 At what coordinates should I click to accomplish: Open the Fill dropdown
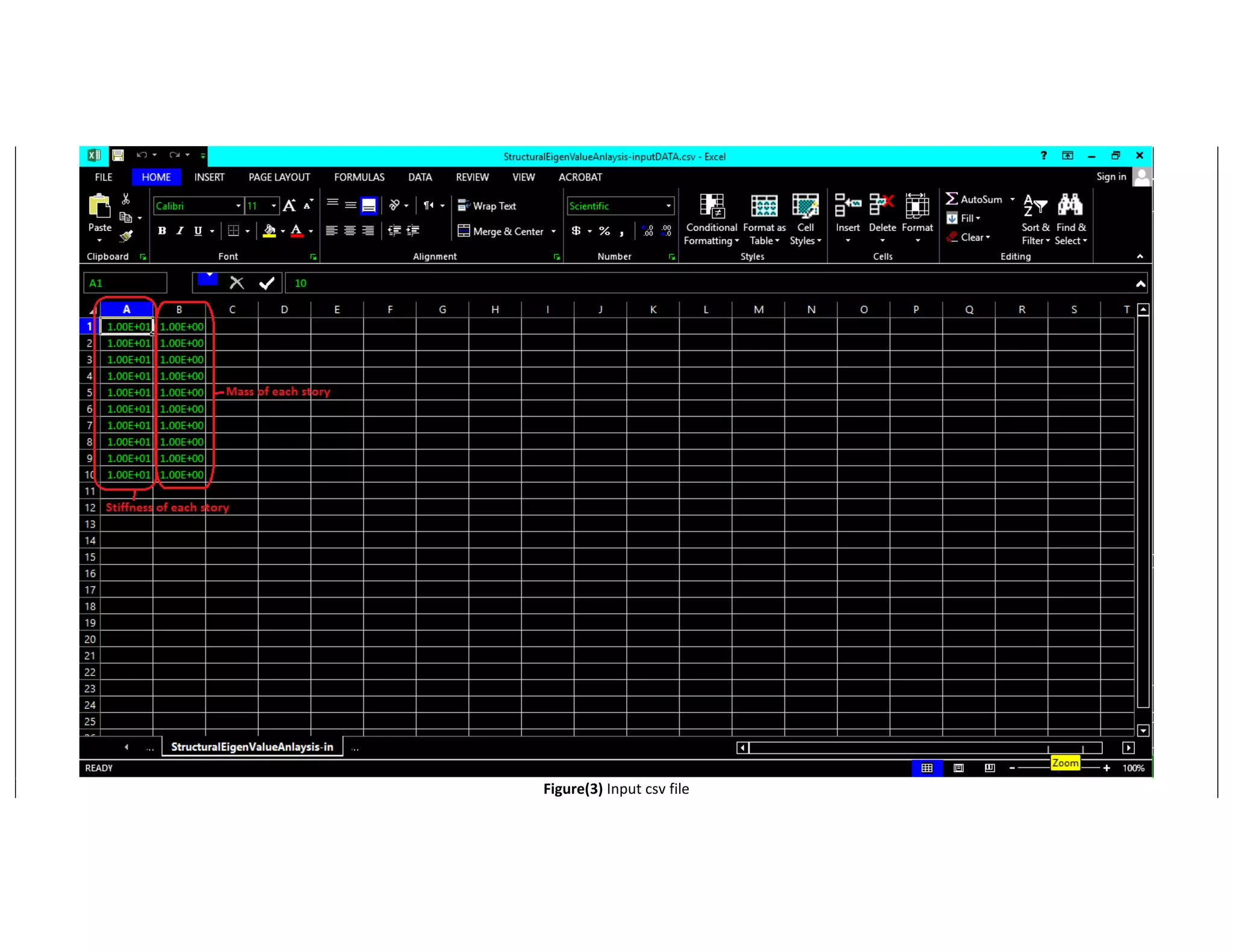pos(963,218)
